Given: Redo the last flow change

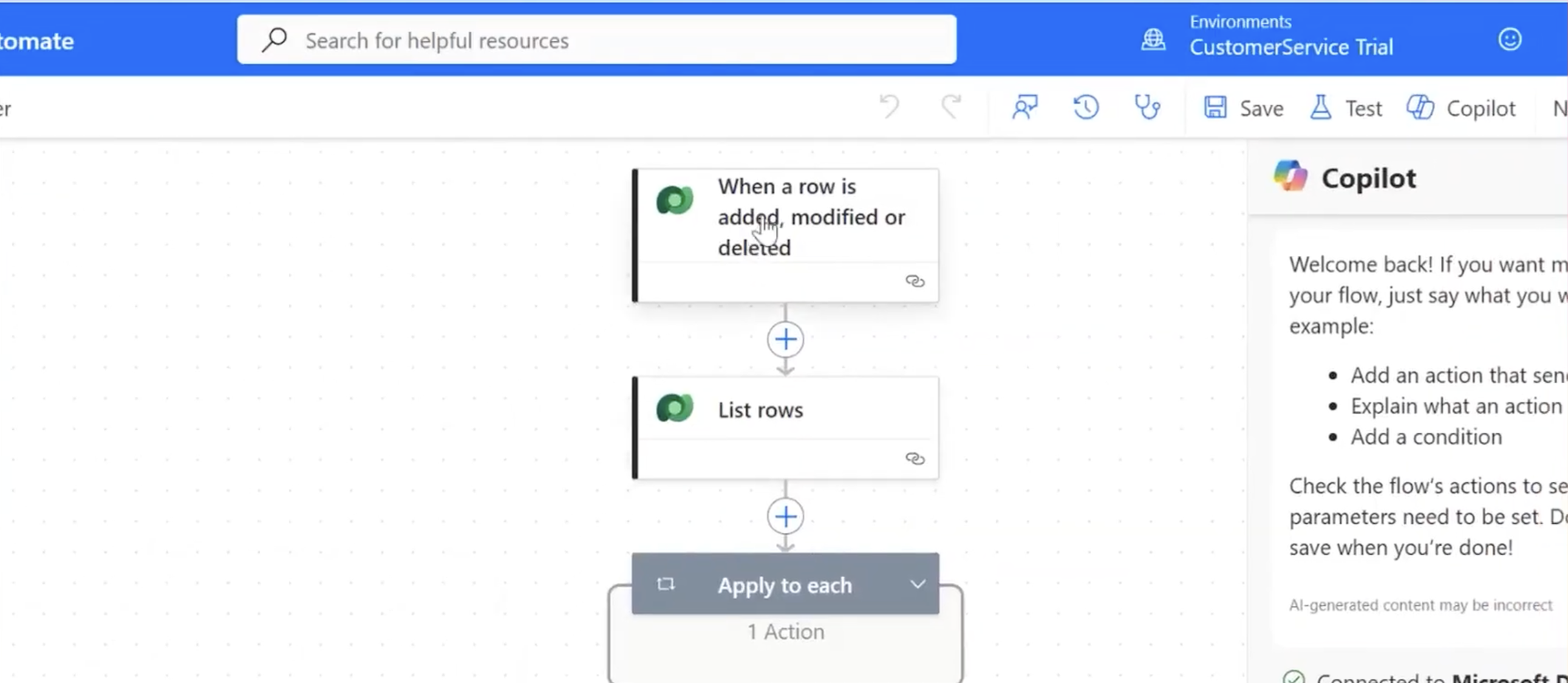Looking at the screenshot, I should pos(951,107).
